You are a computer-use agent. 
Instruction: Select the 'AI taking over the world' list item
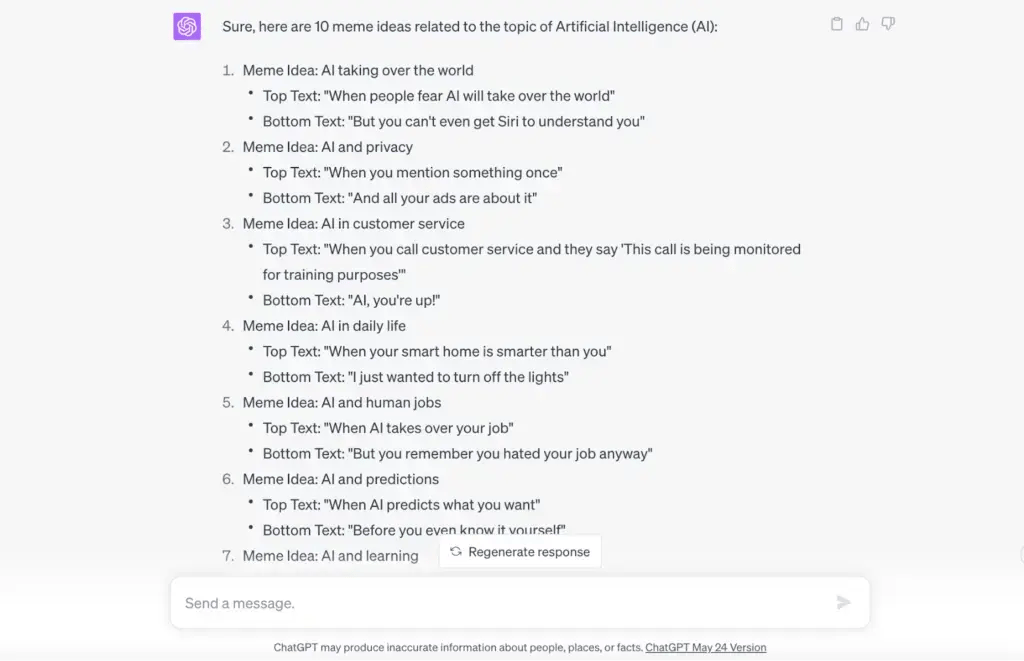click(x=357, y=70)
